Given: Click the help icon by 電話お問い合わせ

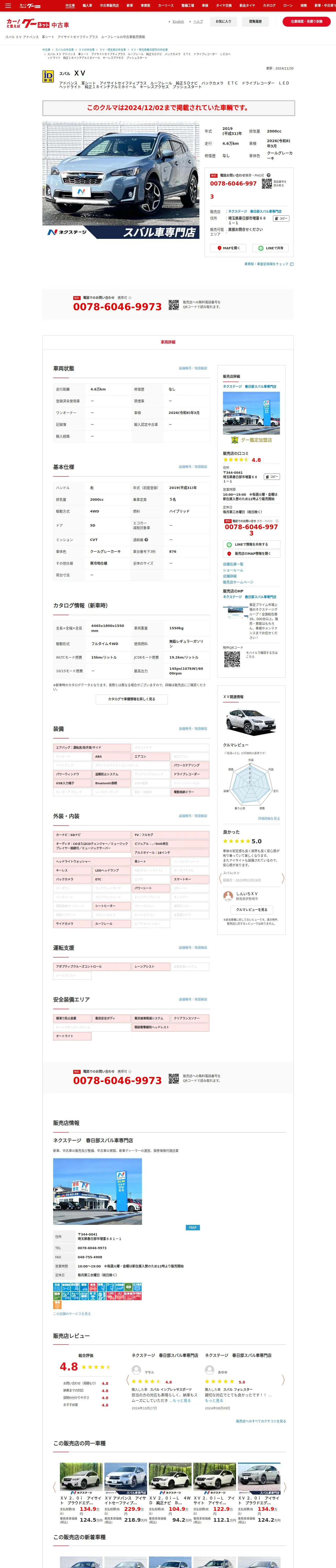Looking at the screenshot, I should [x=268, y=175].
